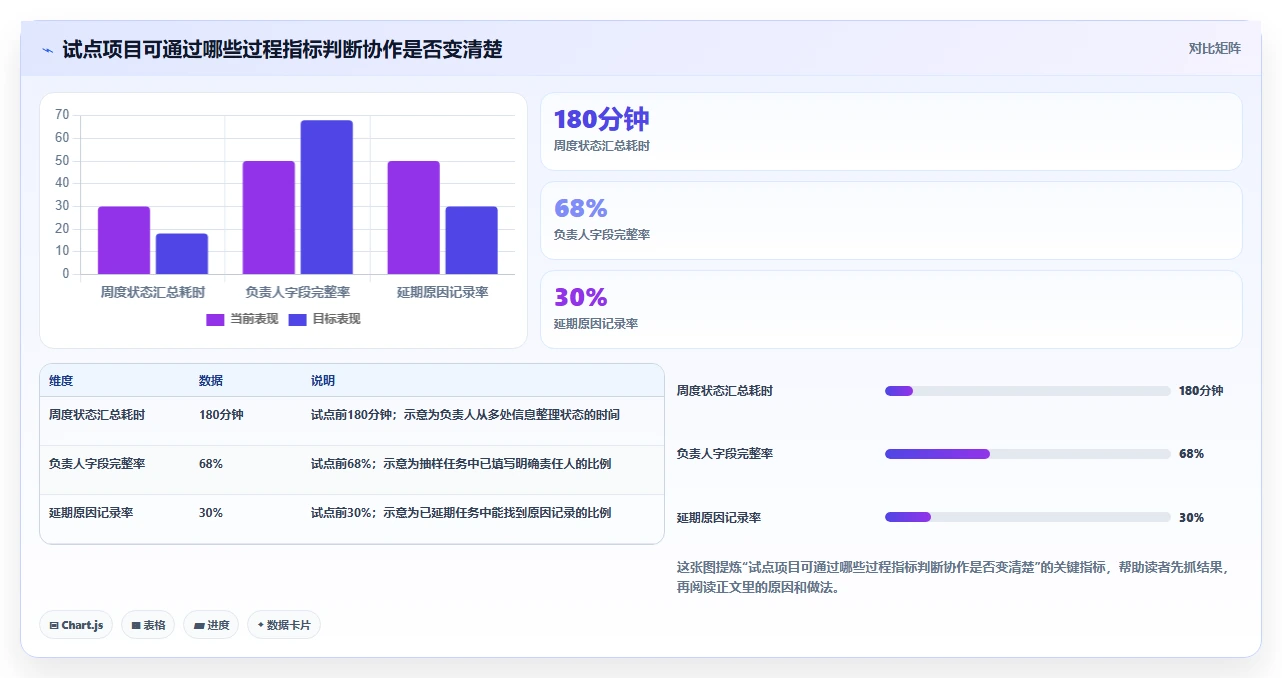Click the blue 目标表现 bar for 周度状态汇总耗时
Image resolution: width=1282 pixels, height=678 pixels.
182,254
